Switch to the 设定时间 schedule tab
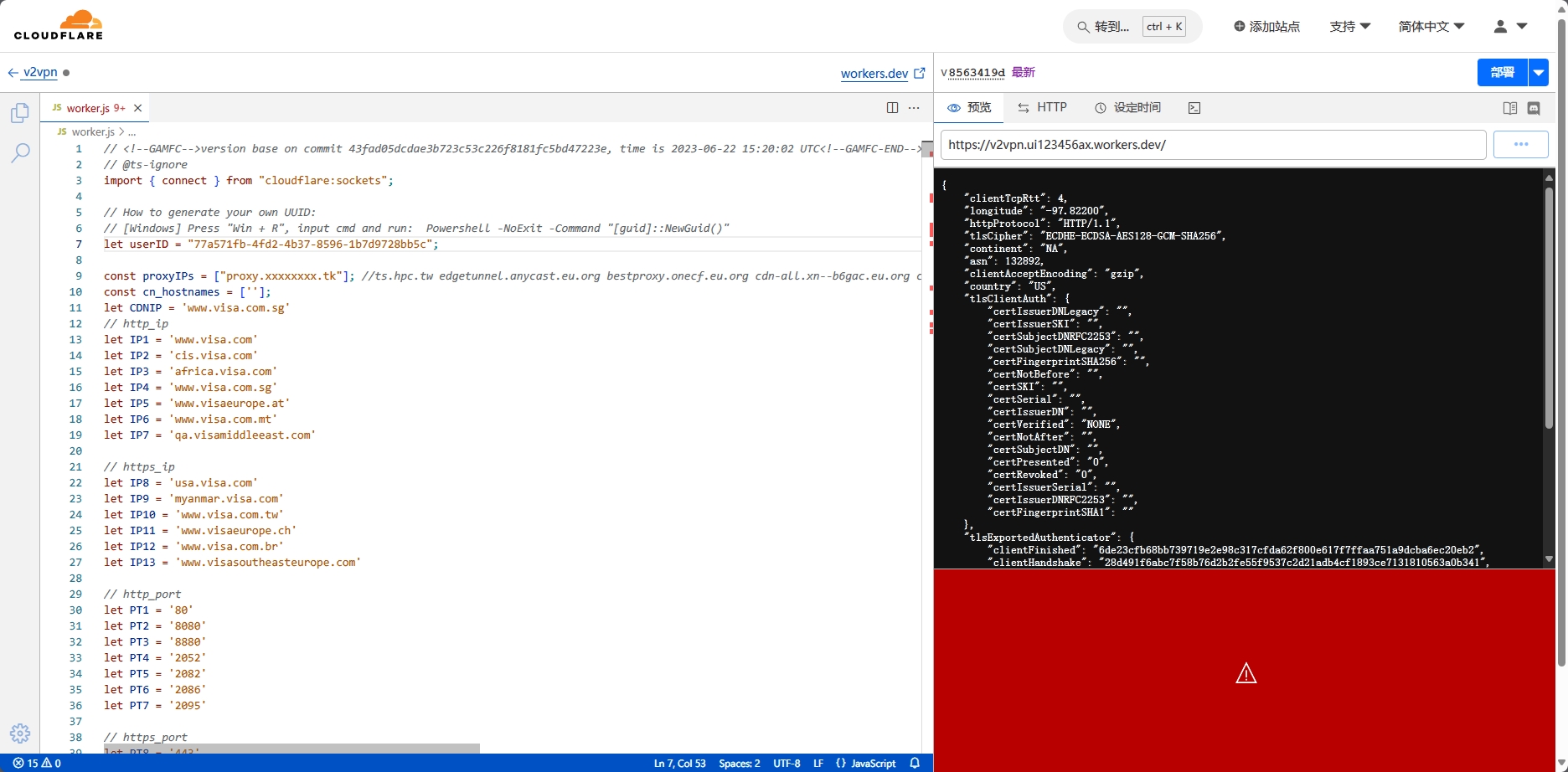1568x772 pixels. (x=1127, y=108)
